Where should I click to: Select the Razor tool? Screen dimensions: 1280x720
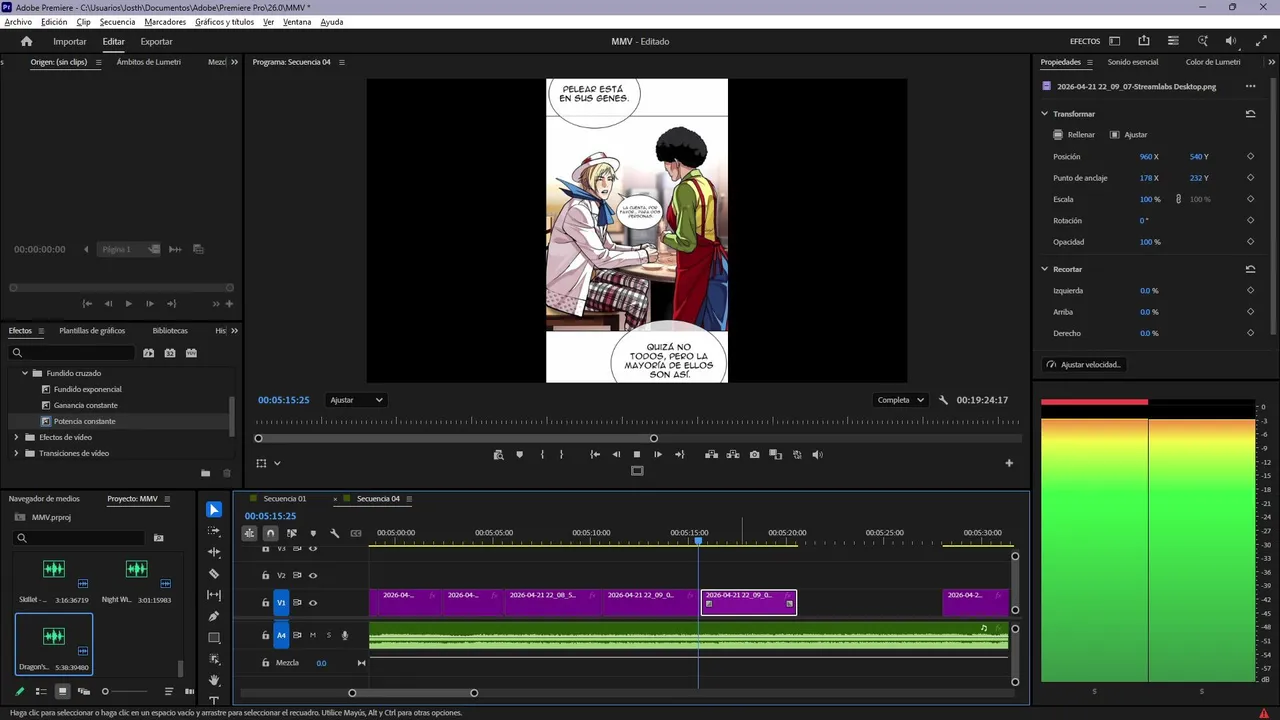pyautogui.click(x=214, y=574)
